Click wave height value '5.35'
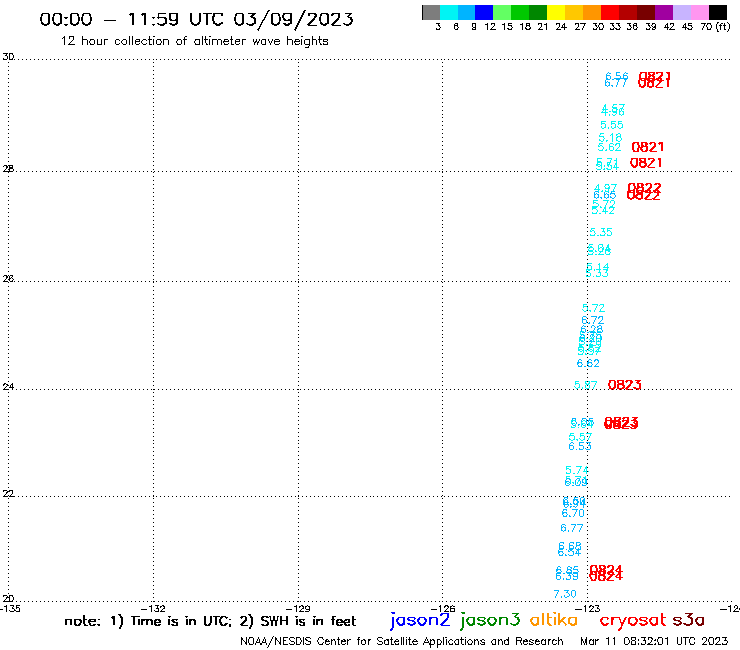The width and height of the screenshot is (740, 650). (x=601, y=232)
